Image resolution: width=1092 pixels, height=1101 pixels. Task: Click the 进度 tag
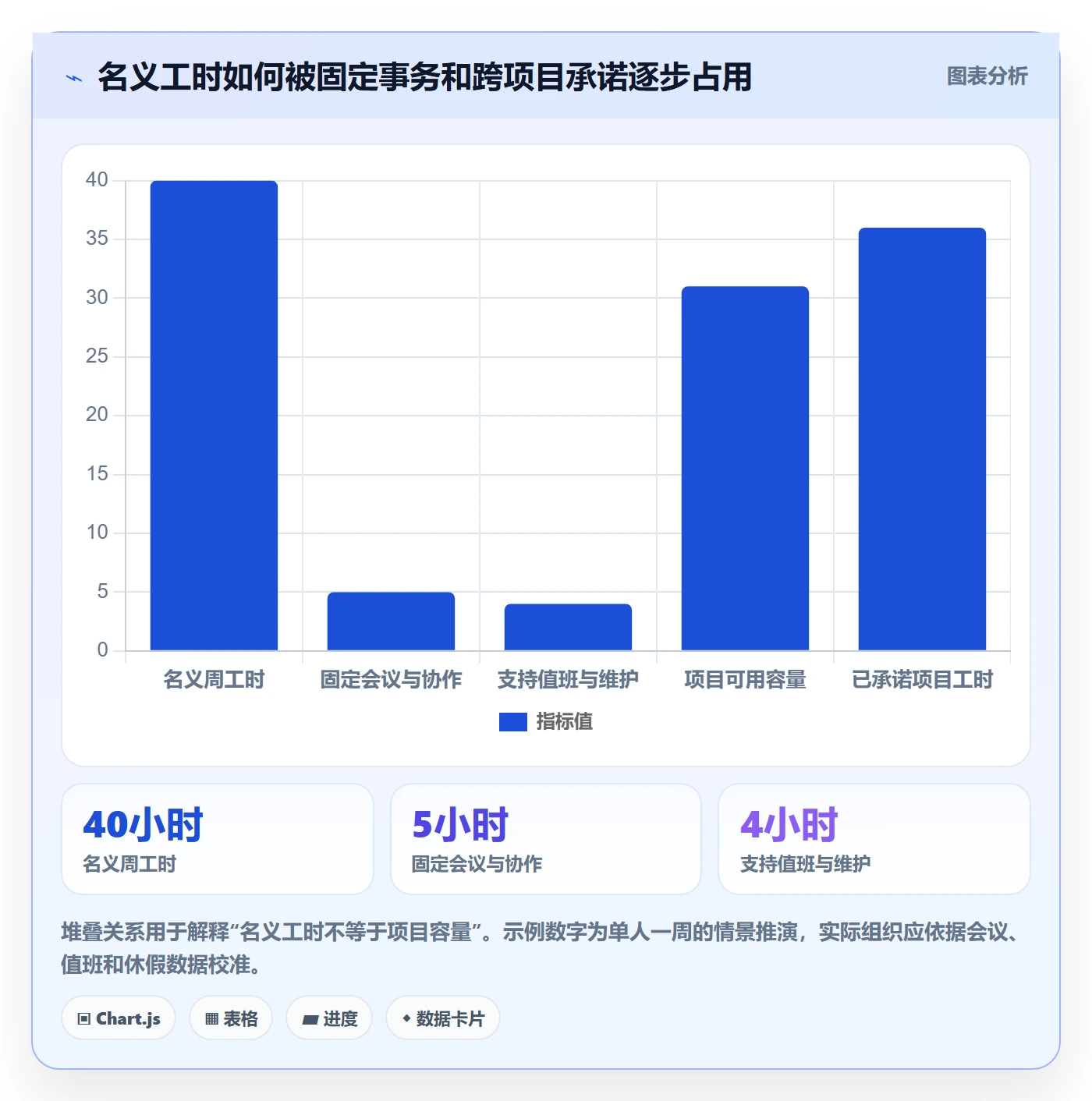point(329,1018)
